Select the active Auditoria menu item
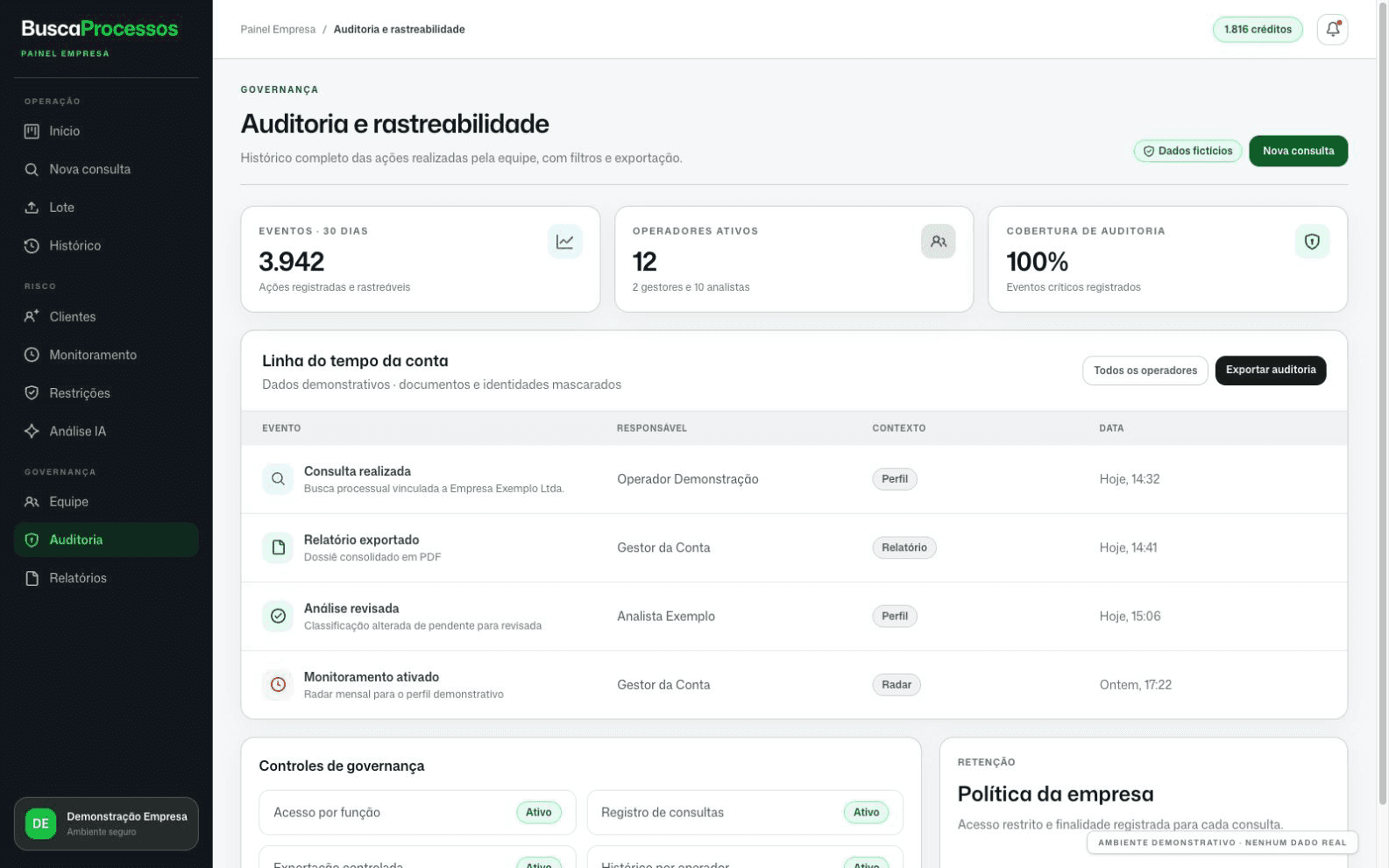Viewport: 1389px width, 868px height. click(x=106, y=540)
